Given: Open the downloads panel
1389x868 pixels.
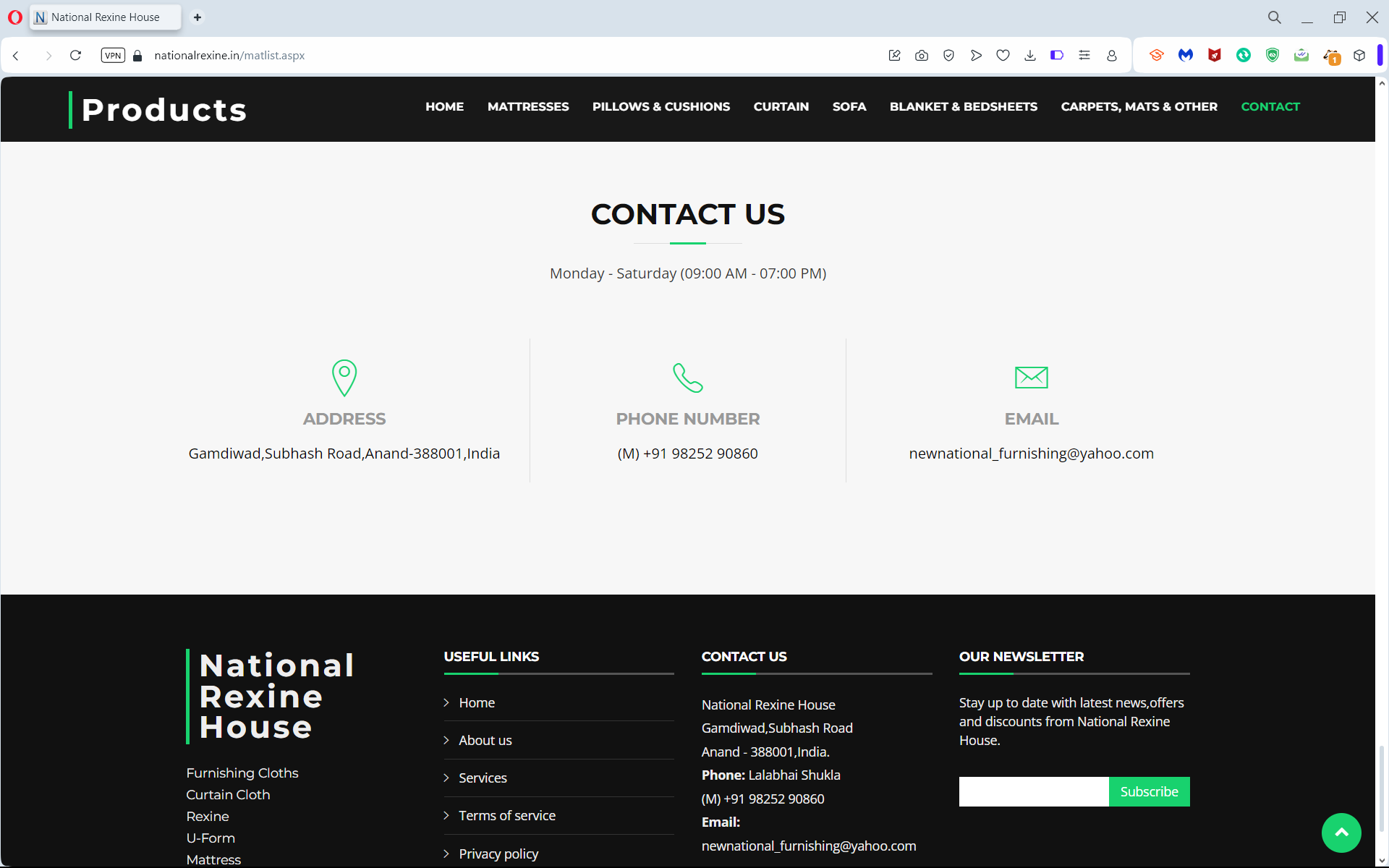Looking at the screenshot, I should (1030, 56).
